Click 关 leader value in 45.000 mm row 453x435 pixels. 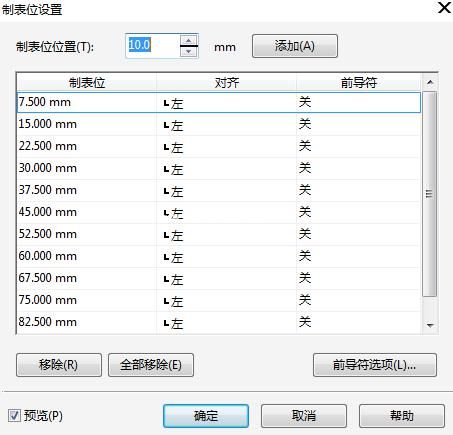305,212
